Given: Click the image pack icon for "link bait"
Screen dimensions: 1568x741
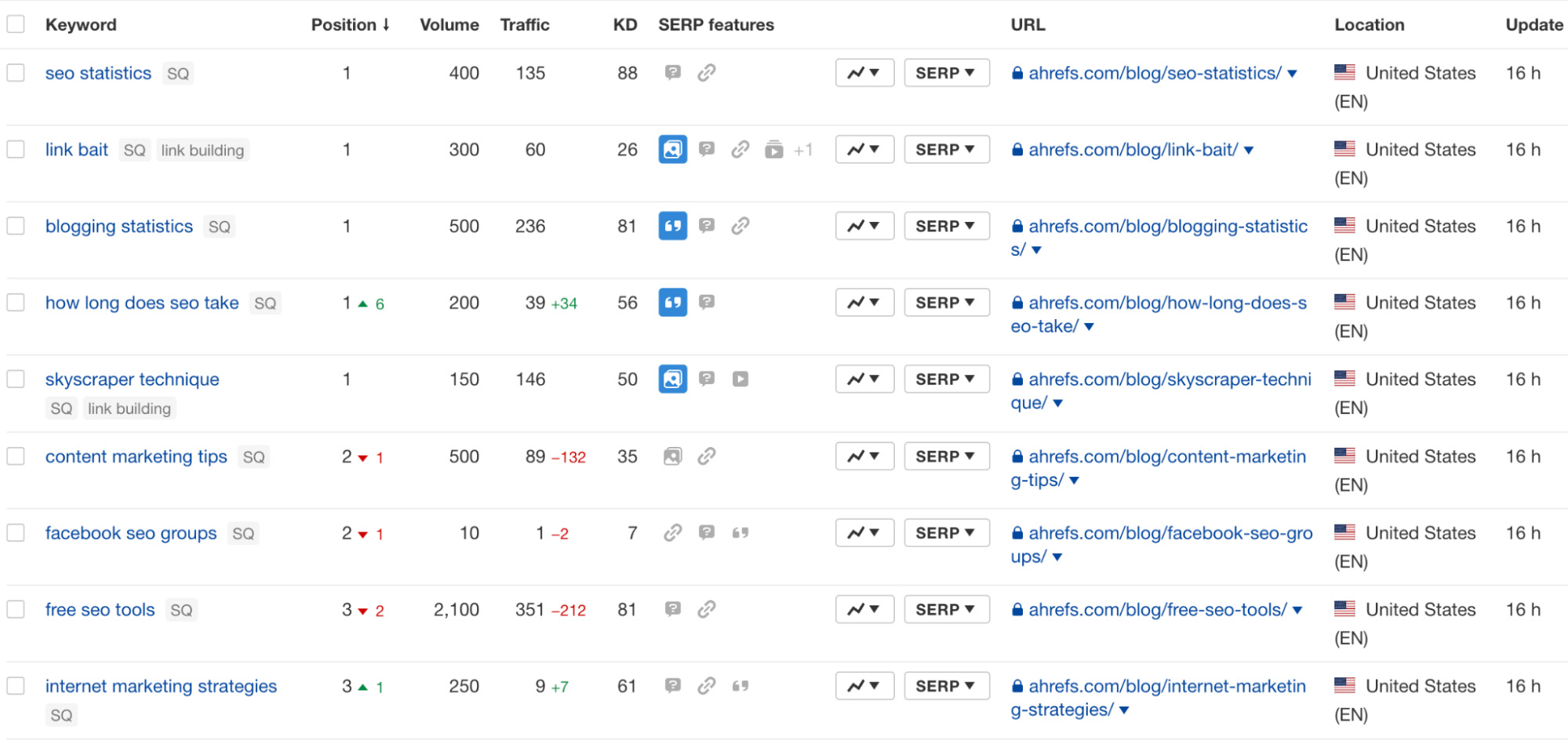Looking at the screenshot, I should (x=672, y=149).
